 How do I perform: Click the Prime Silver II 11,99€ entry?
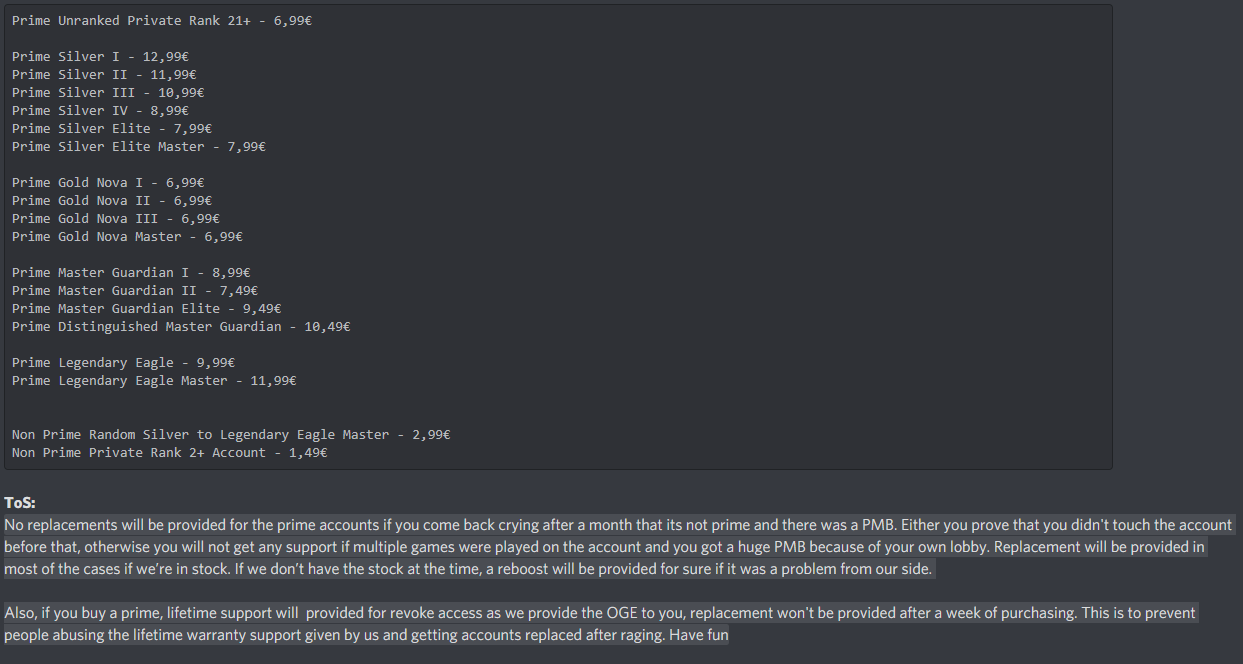click(104, 75)
